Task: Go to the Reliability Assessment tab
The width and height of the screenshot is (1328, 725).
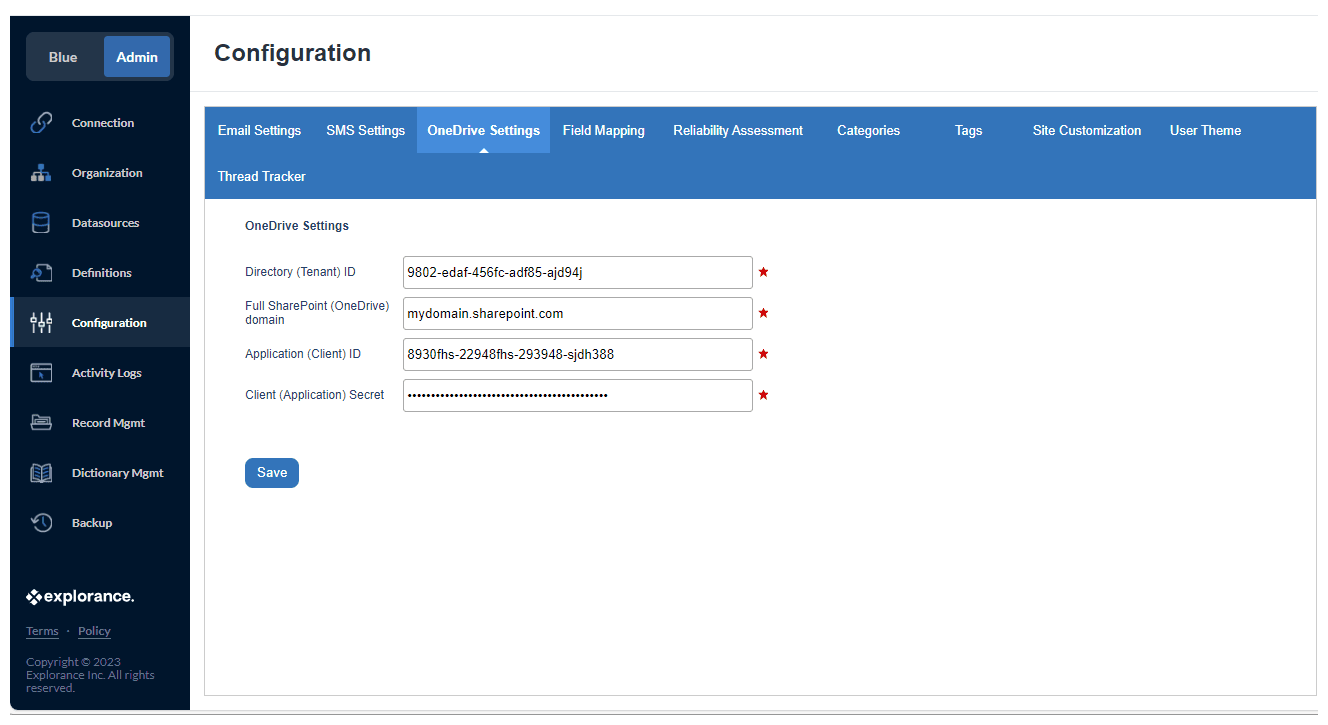Action: (738, 130)
